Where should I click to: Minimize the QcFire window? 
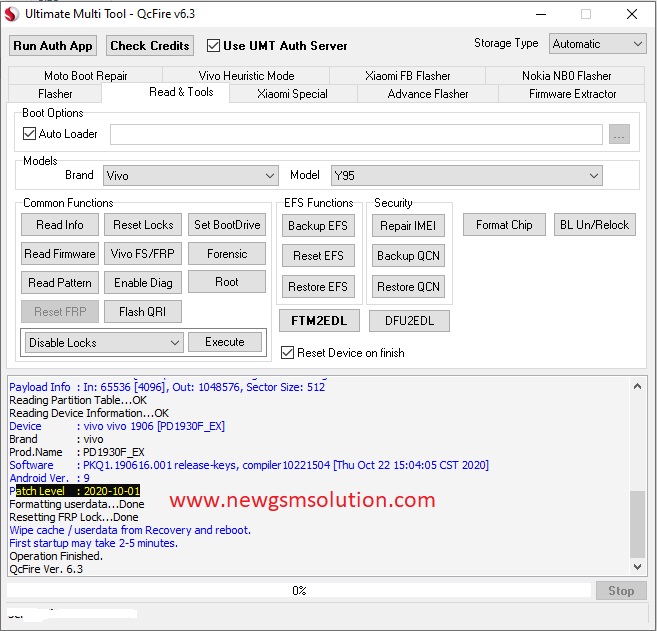click(x=541, y=14)
